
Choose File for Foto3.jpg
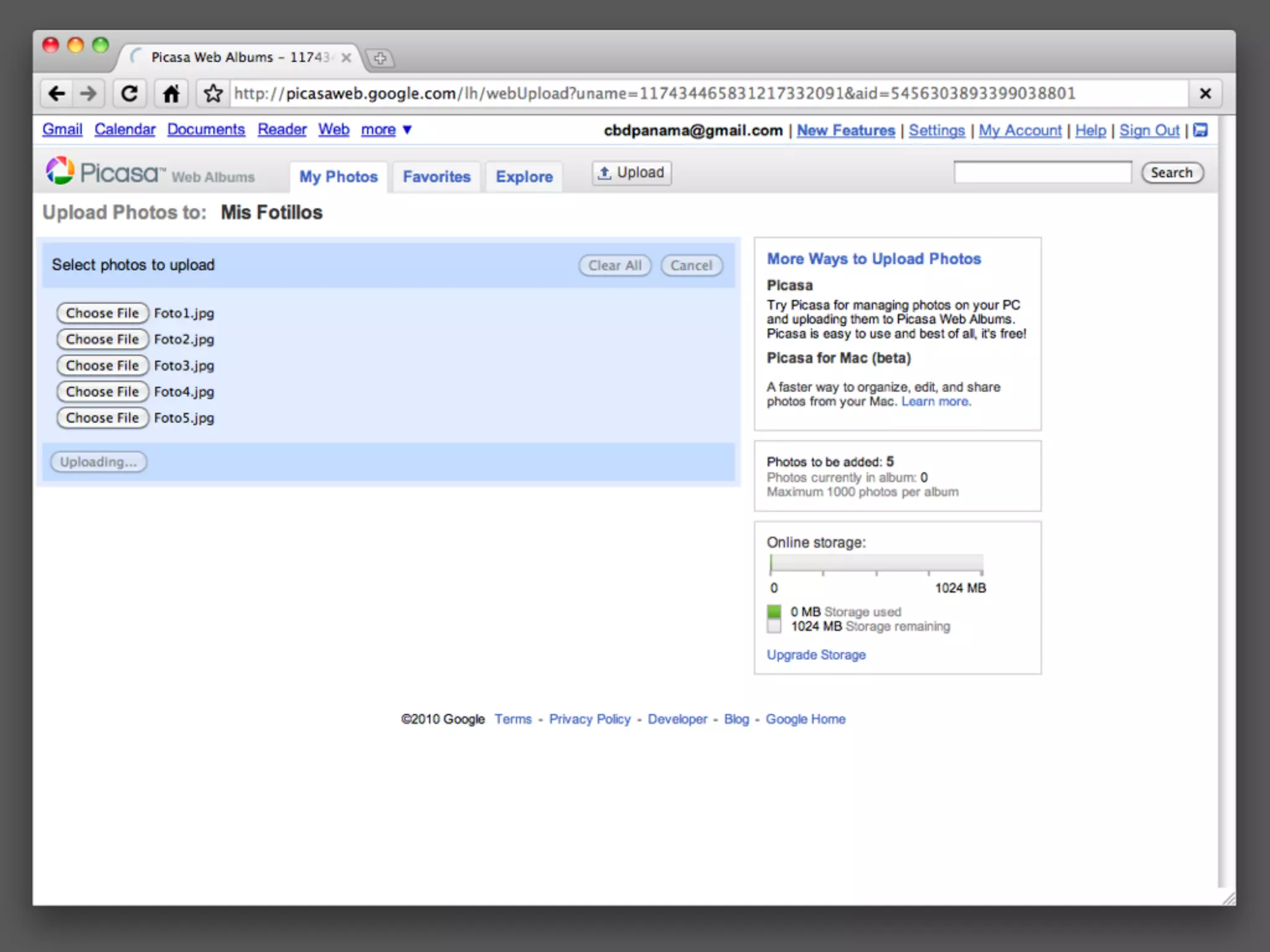(x=102, y=366)
